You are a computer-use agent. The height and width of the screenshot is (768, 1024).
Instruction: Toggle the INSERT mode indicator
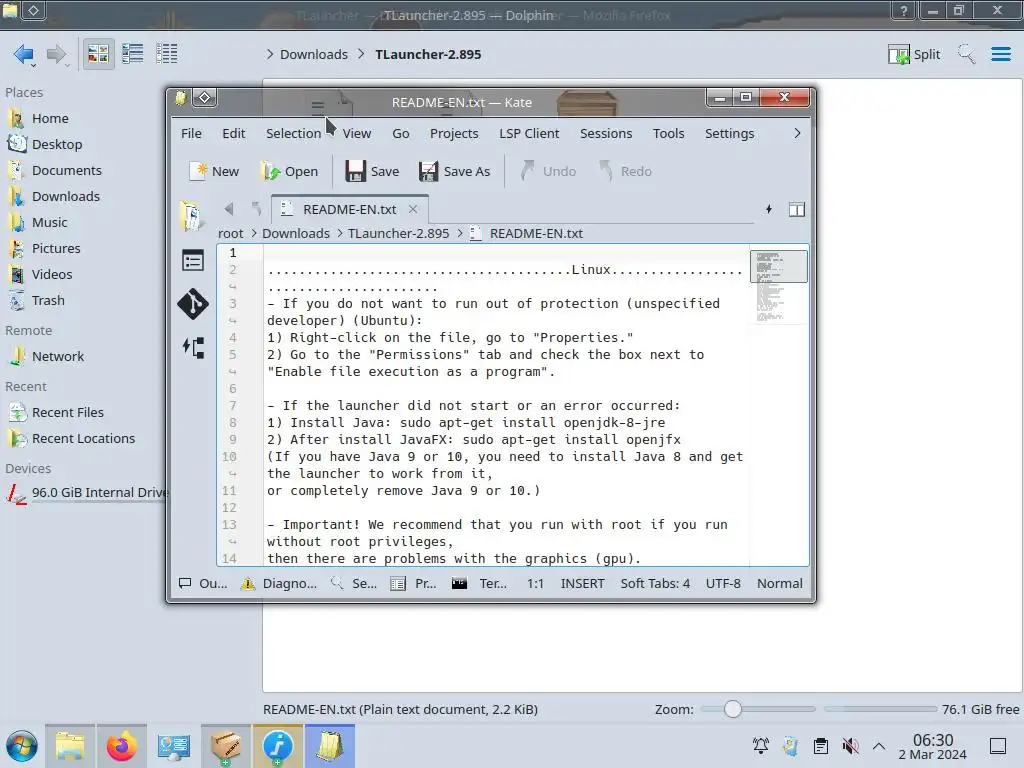pyautogui.click(x=583, y=583)
